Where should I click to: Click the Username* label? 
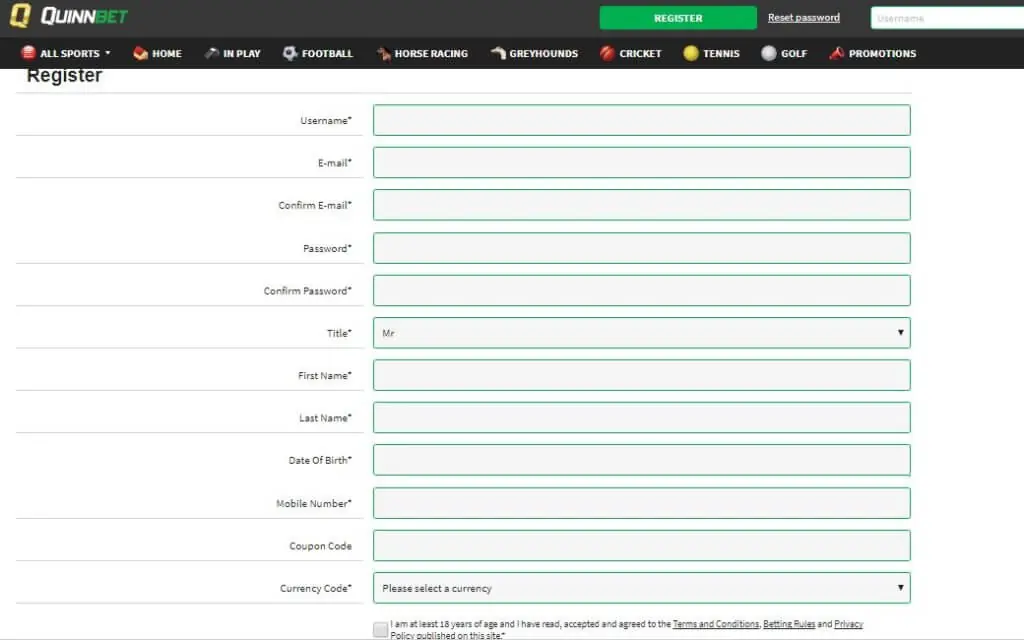click(x=326, y=120)
